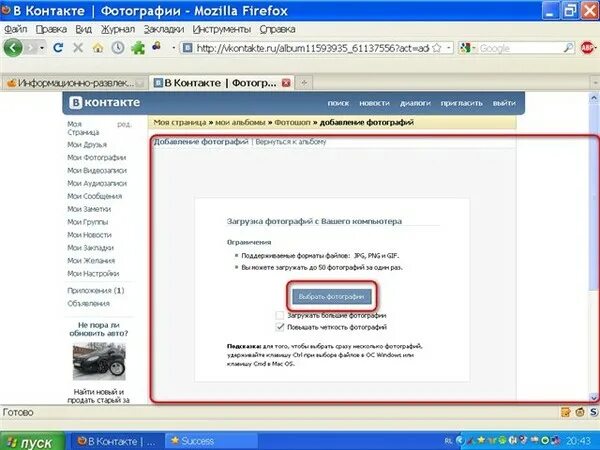Open Мои Сообщения in the sidebar

coord(95,196)
